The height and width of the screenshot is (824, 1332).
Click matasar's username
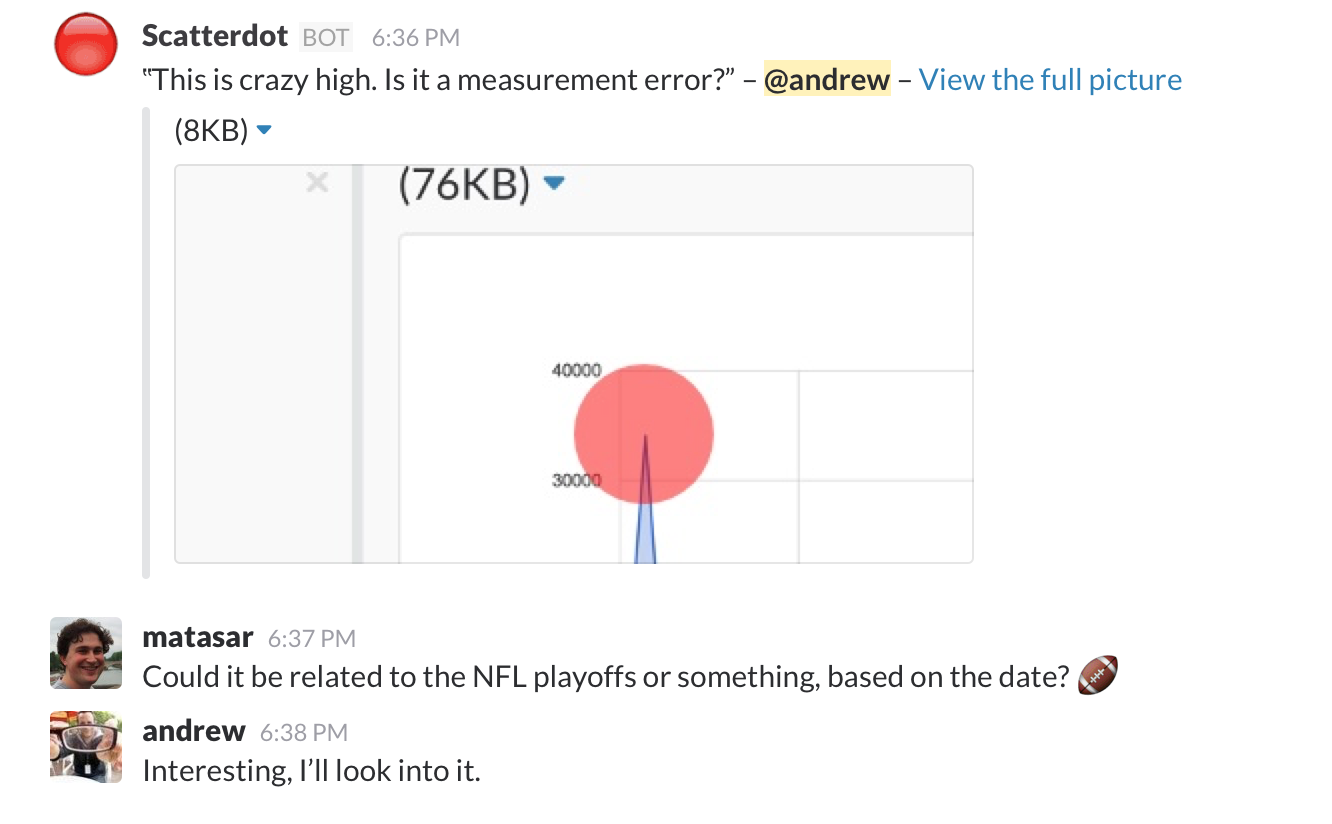[x=197, y=636]
